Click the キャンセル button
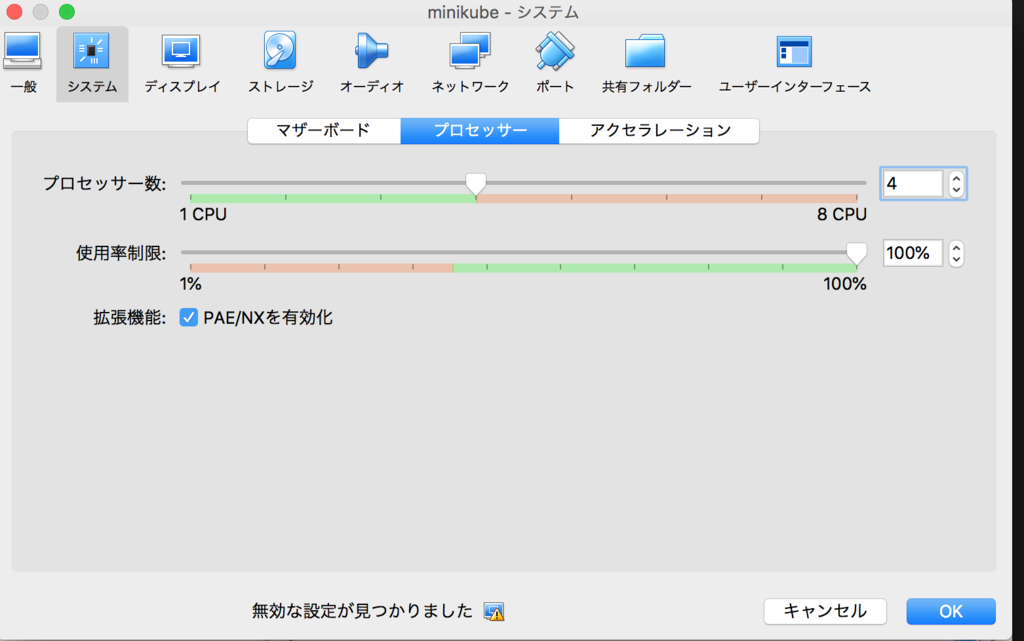The width and height of the screenshot is (1024, 641). pyautogui.click(x=825, y=612)
